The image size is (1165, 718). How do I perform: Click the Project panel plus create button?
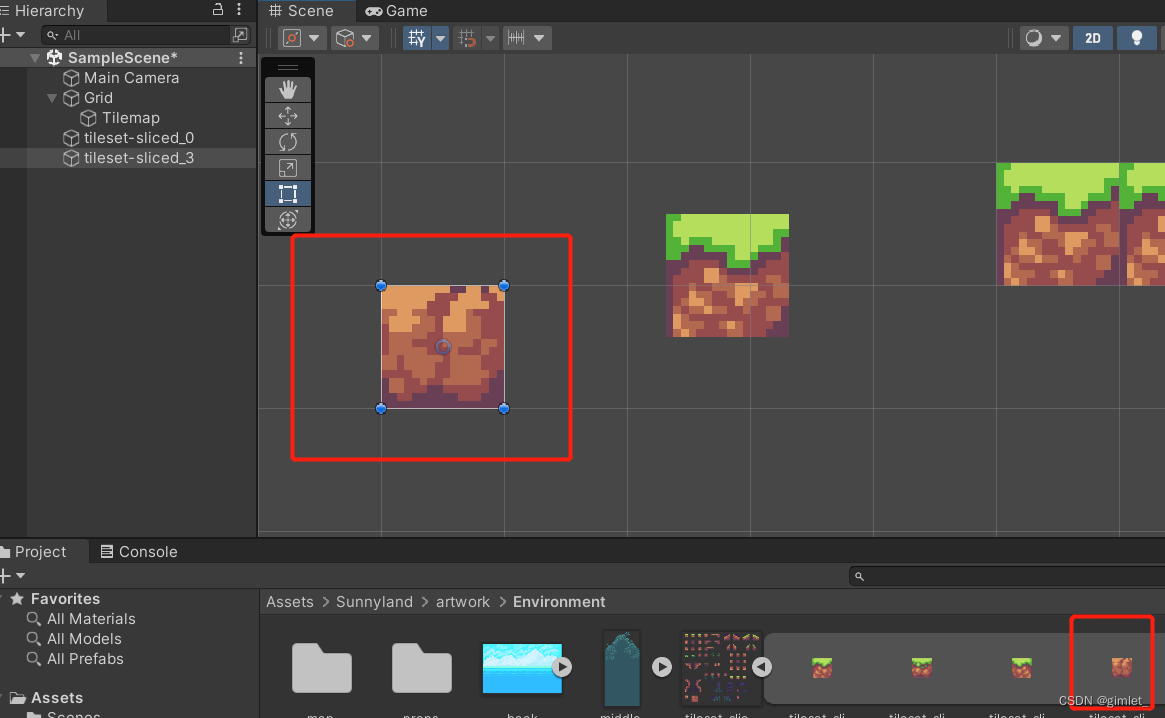5,575
